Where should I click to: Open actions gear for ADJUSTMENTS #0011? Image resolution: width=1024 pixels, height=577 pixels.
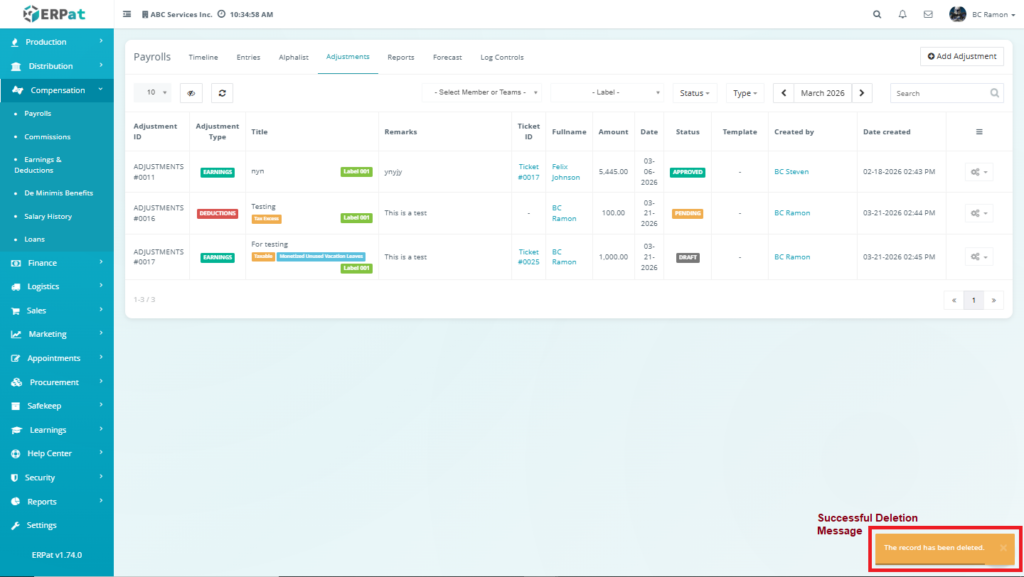pos(979,172)
